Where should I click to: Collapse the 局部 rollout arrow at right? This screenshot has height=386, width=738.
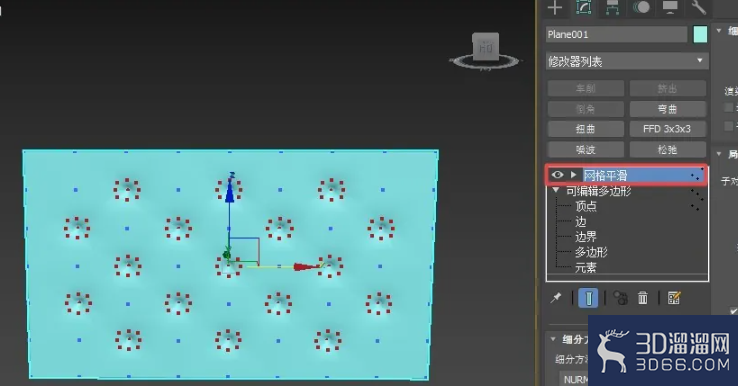click(719, 153)
